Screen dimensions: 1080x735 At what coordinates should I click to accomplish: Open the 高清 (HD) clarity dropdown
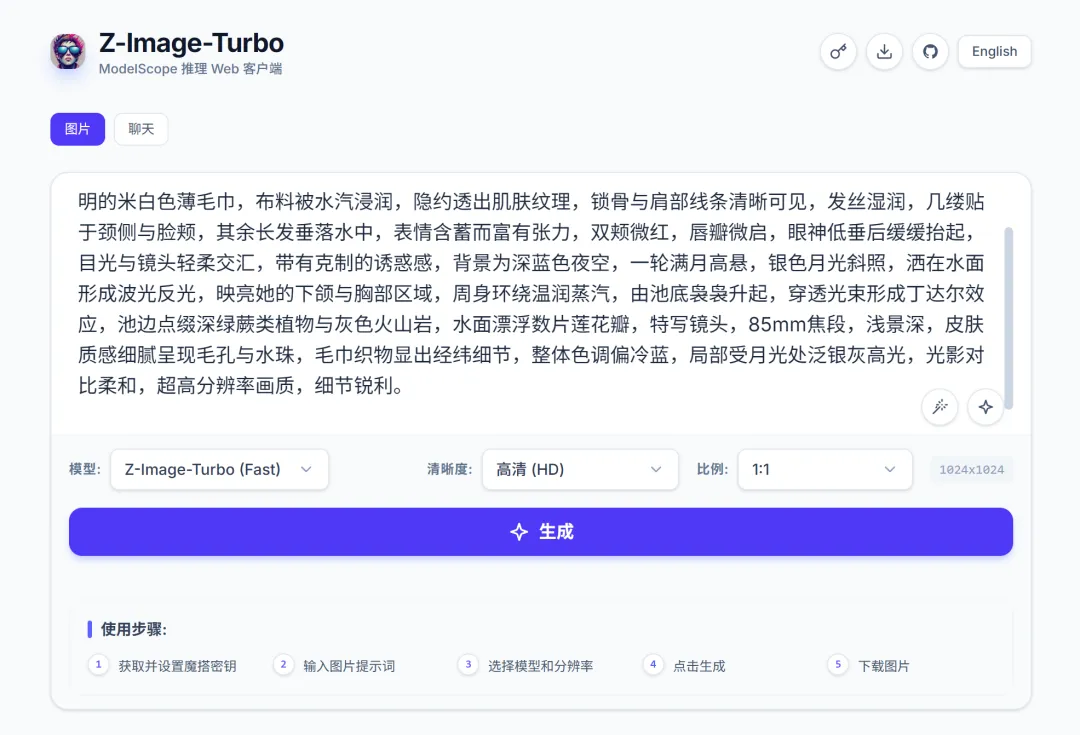580,469
